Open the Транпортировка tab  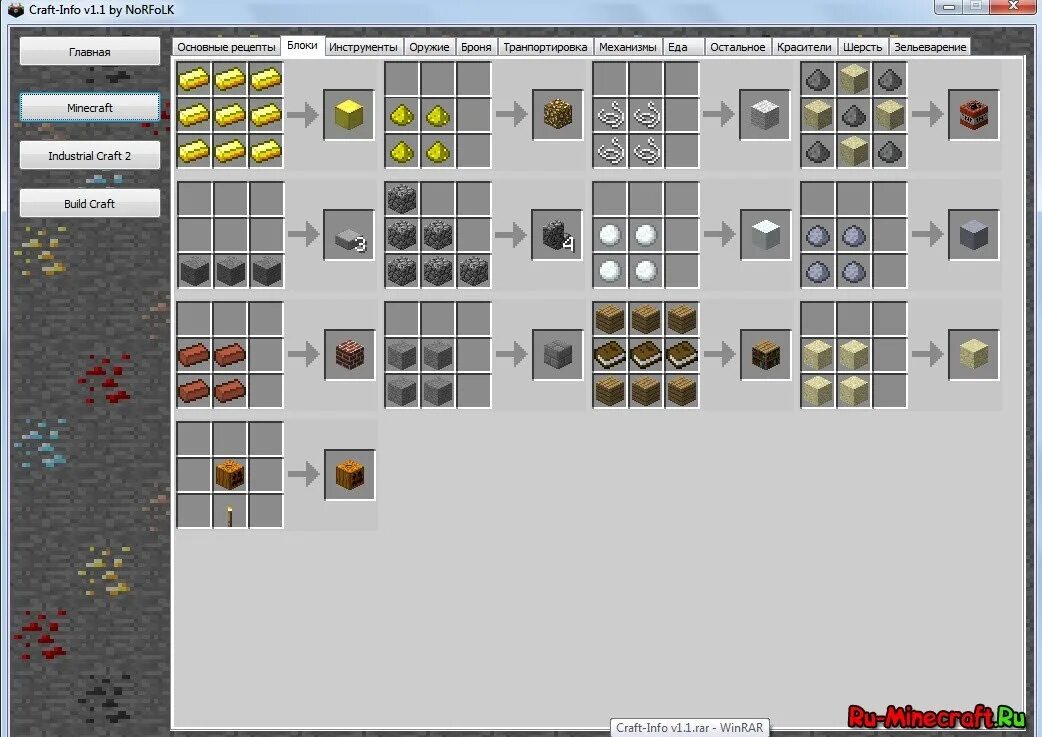(x=545, y=47)
